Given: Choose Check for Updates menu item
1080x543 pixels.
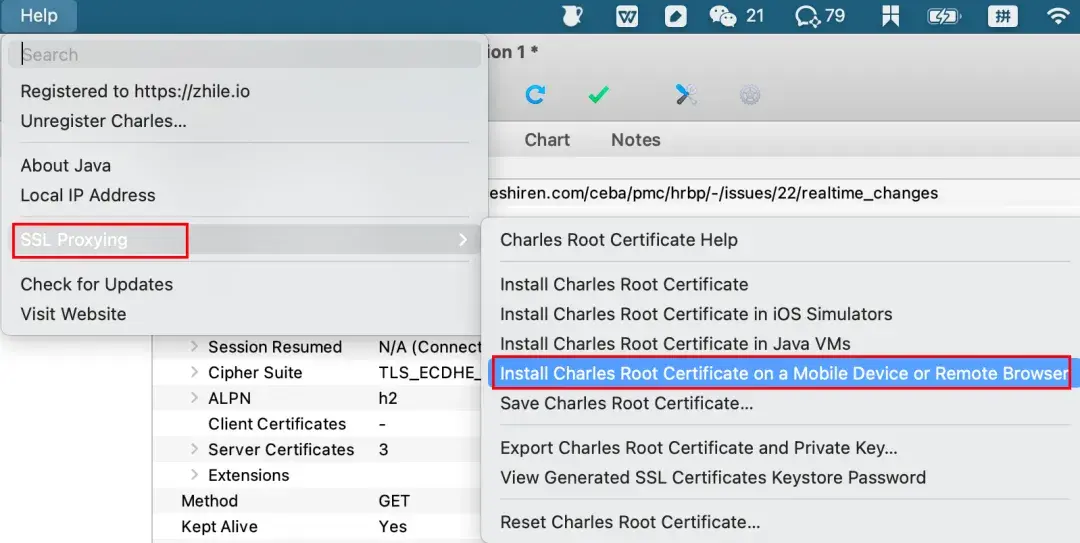Looking at the screenshot, I should pyautogui.click(x=97, y=284).
